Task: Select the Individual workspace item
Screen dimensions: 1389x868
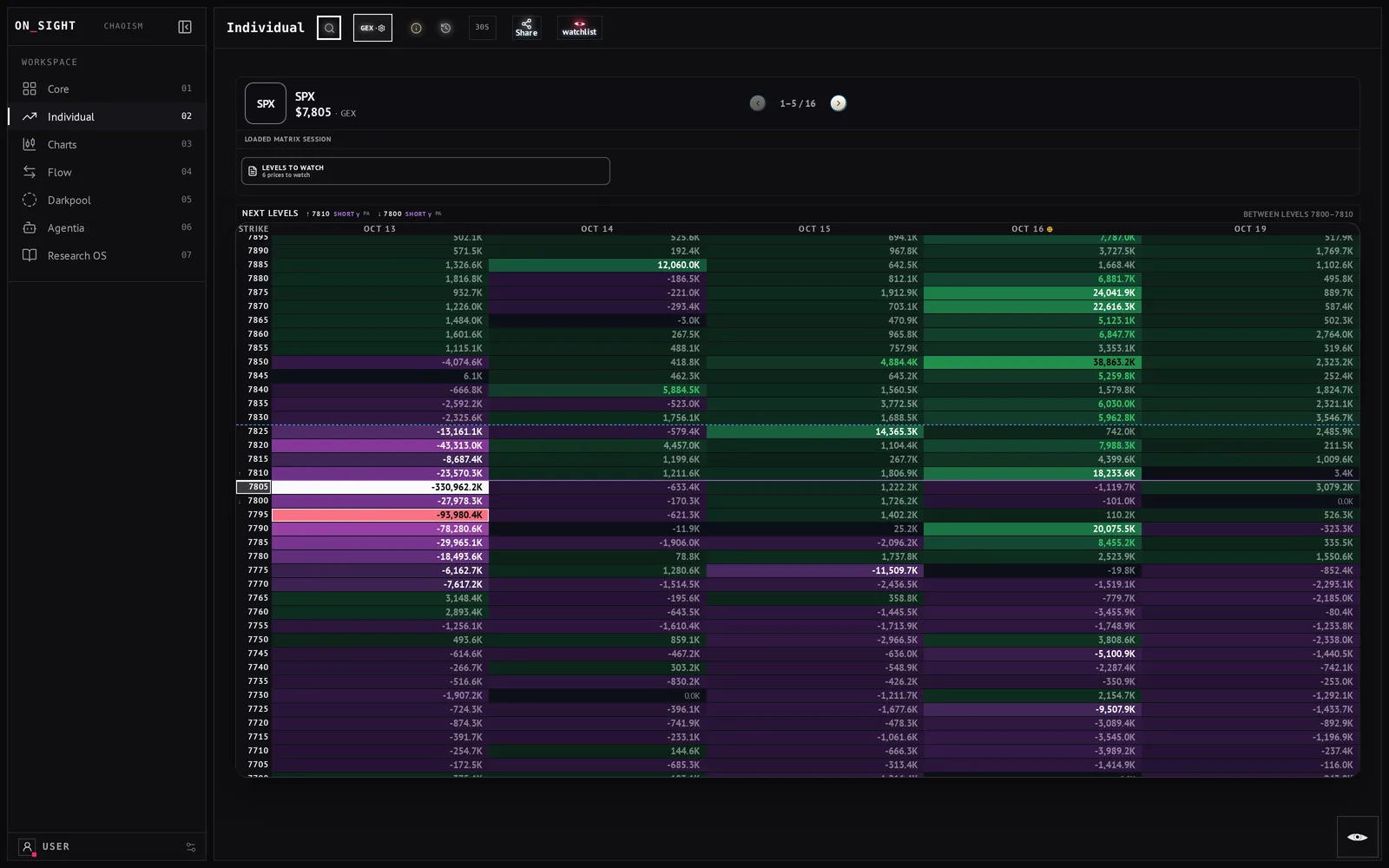Action: pos(107,116)
